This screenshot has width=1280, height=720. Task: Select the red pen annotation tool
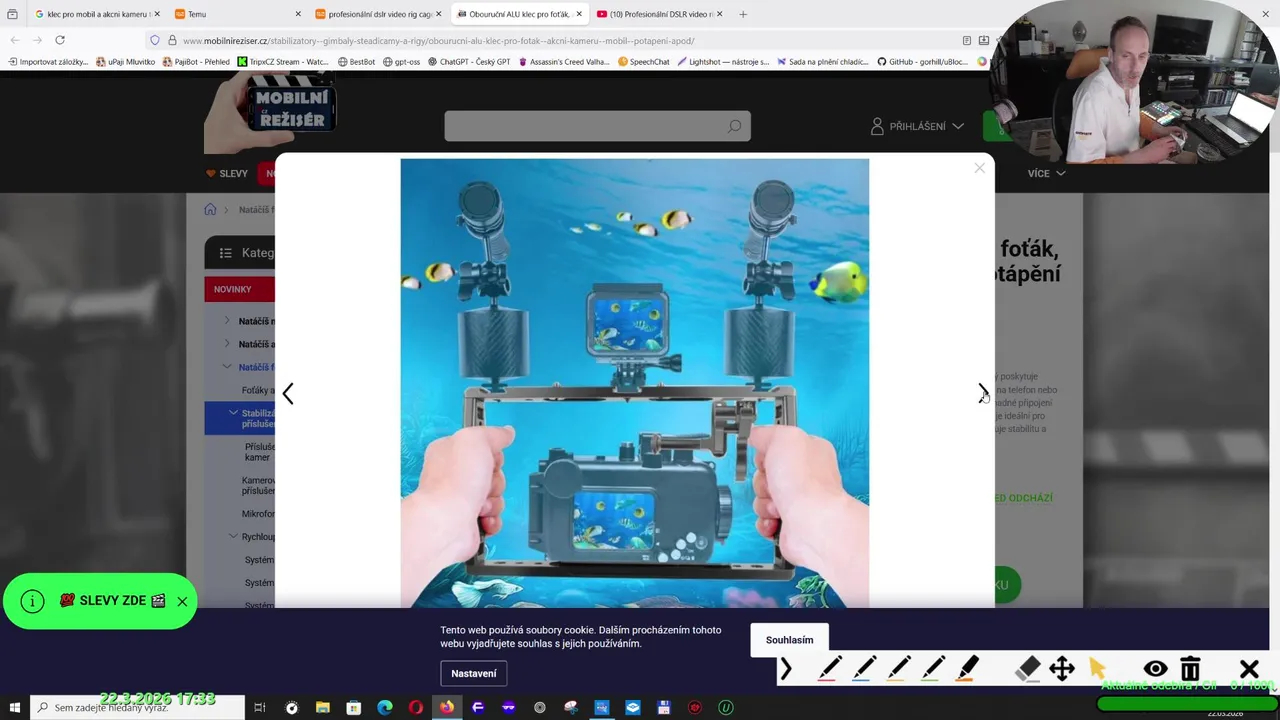pos(829,668)
